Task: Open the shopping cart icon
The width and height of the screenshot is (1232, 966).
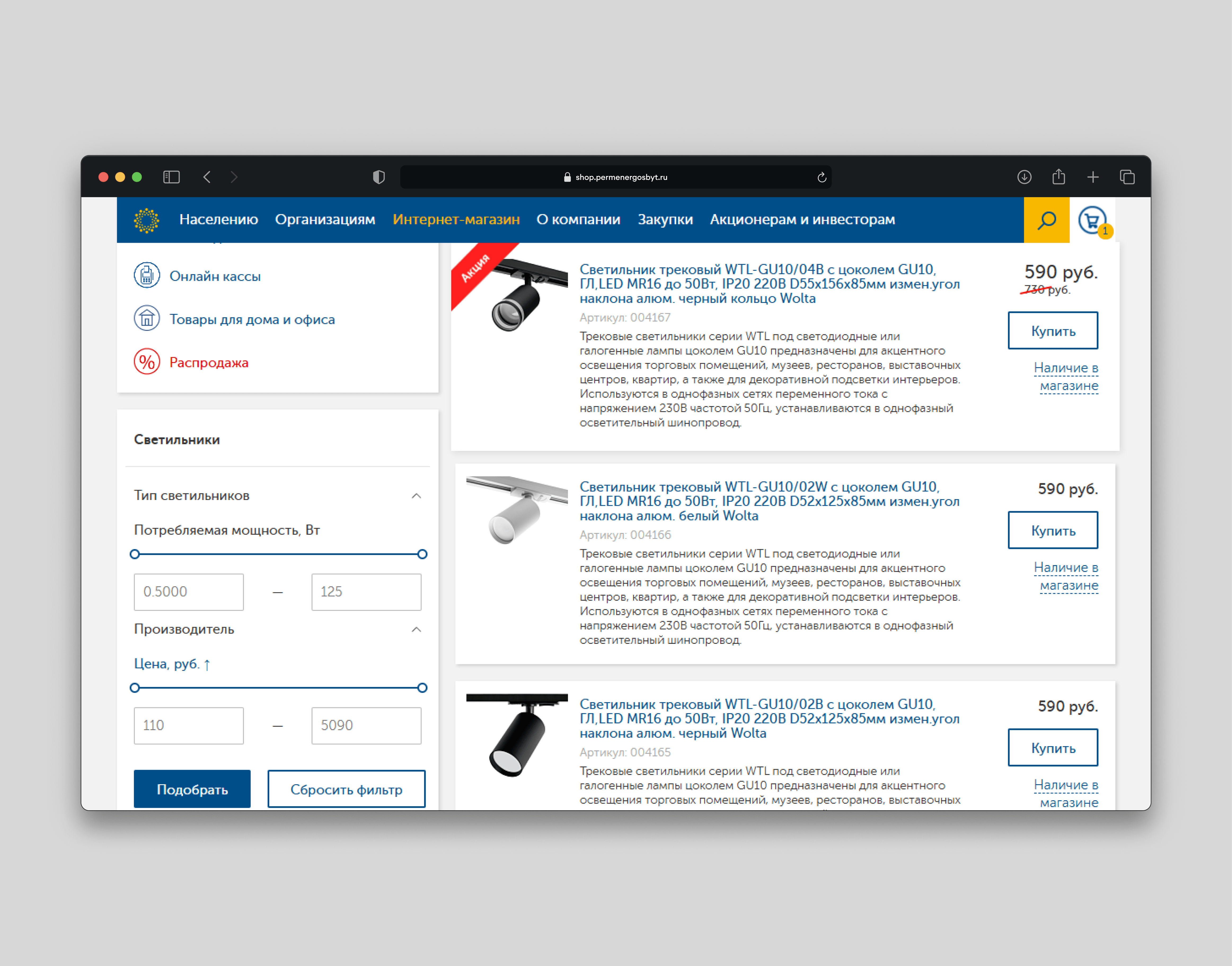Action: coord(1092,220)
